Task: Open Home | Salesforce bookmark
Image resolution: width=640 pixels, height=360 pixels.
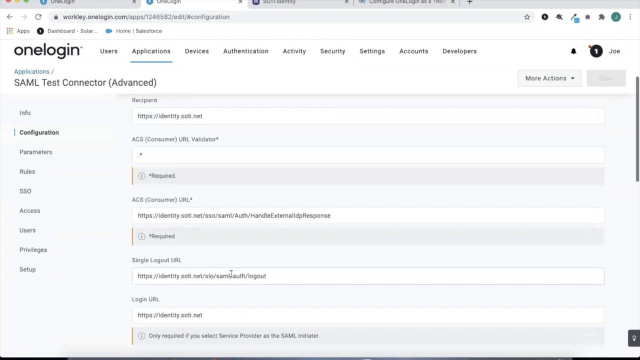Action: coord(134,31)
